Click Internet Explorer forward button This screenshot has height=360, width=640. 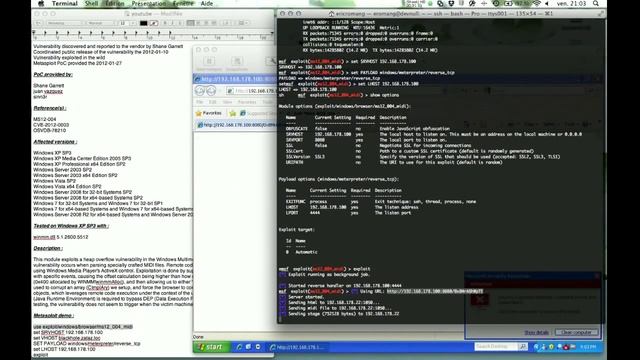coord(211,91)
